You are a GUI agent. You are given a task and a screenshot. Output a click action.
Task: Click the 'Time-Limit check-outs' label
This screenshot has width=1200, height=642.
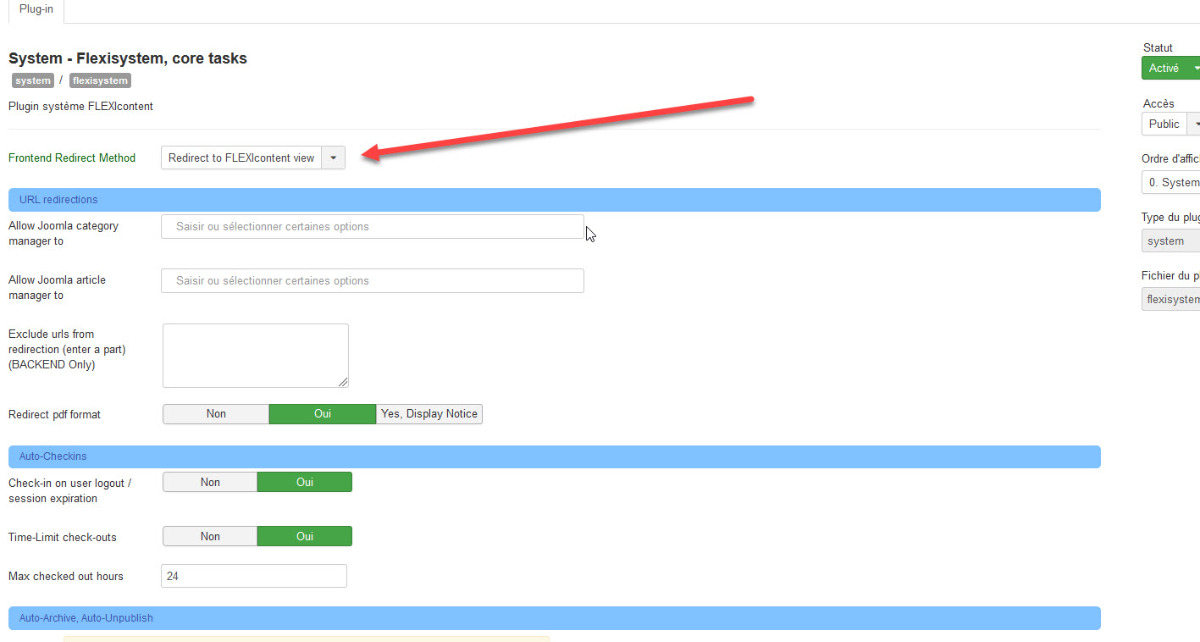pyautogui.click(x=62, y=537)
